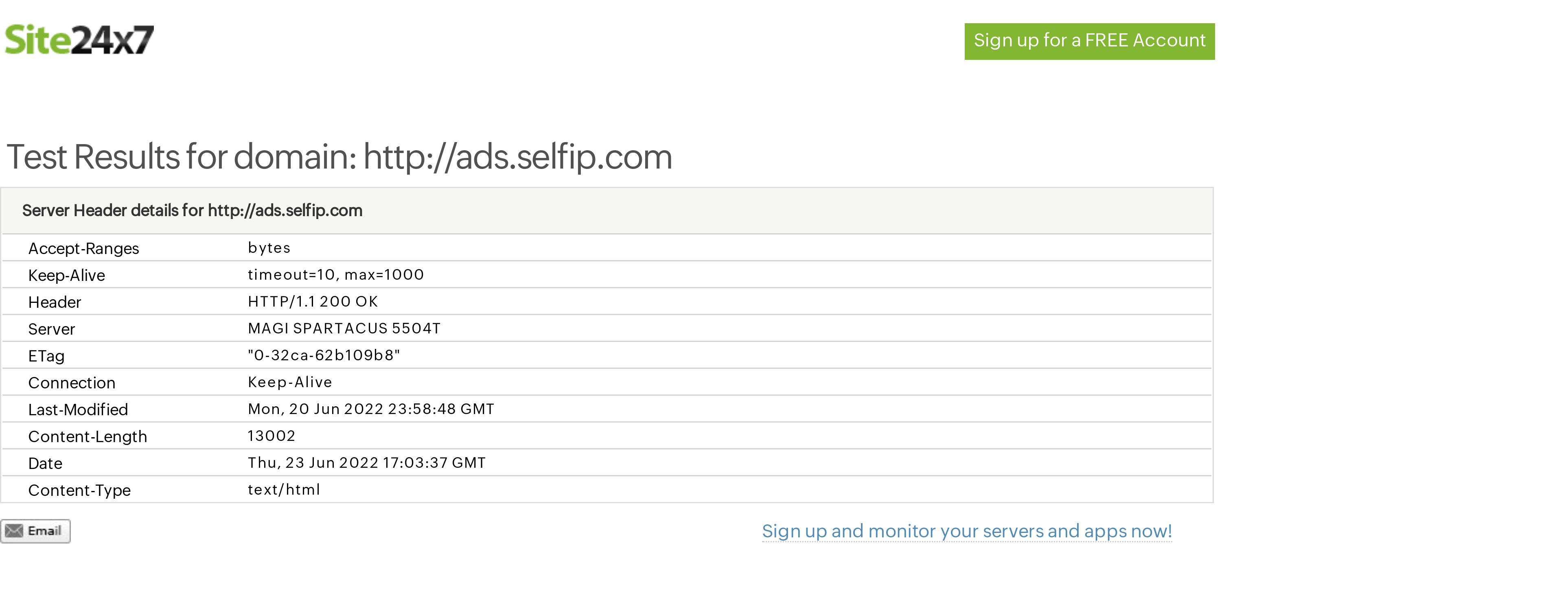Image resolution: width=1568 pixels, height=607 pixels.
Task: Click Server Header details section title
Action: (193, 210)
